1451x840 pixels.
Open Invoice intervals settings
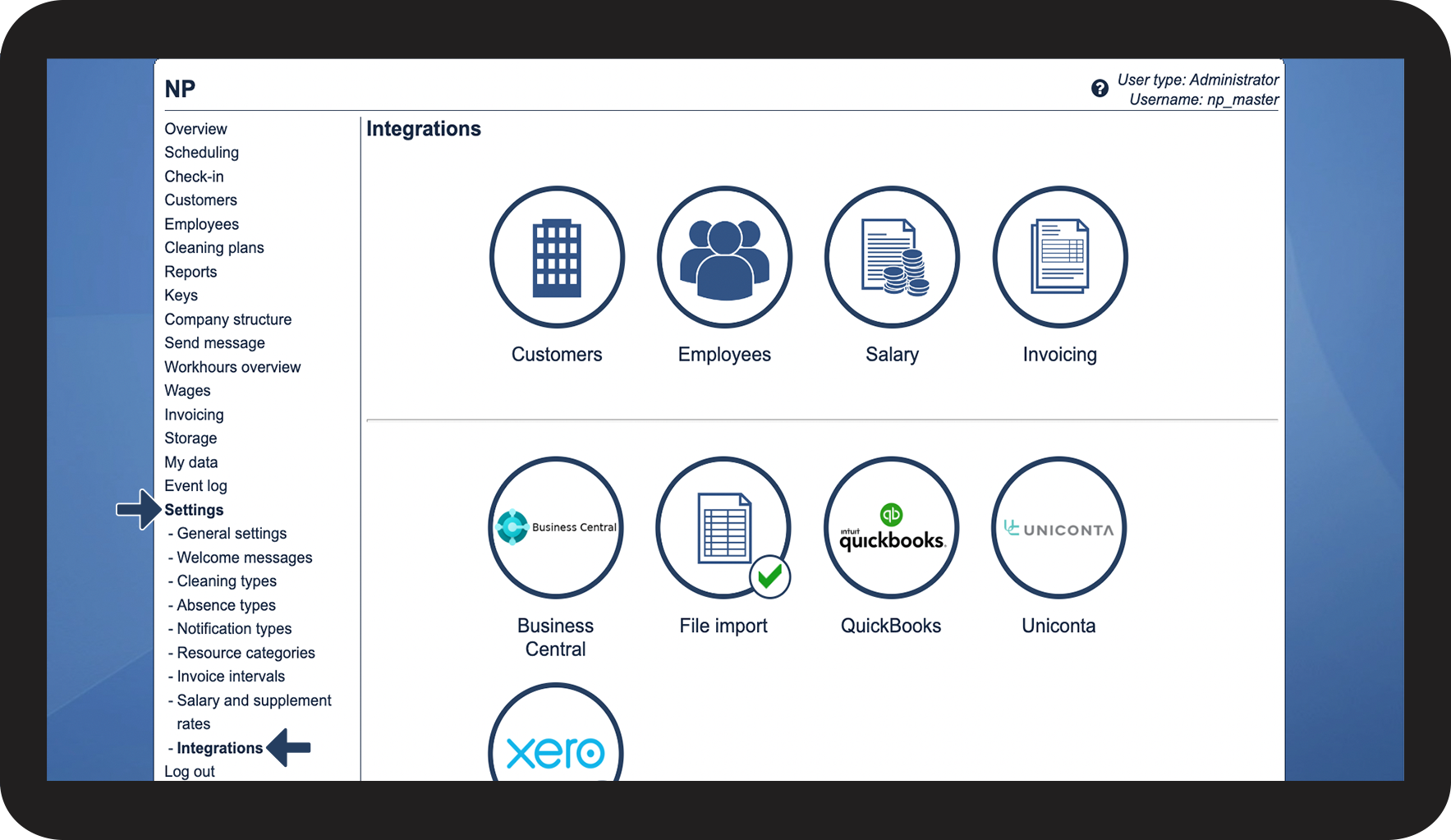[x=231, y=677]
